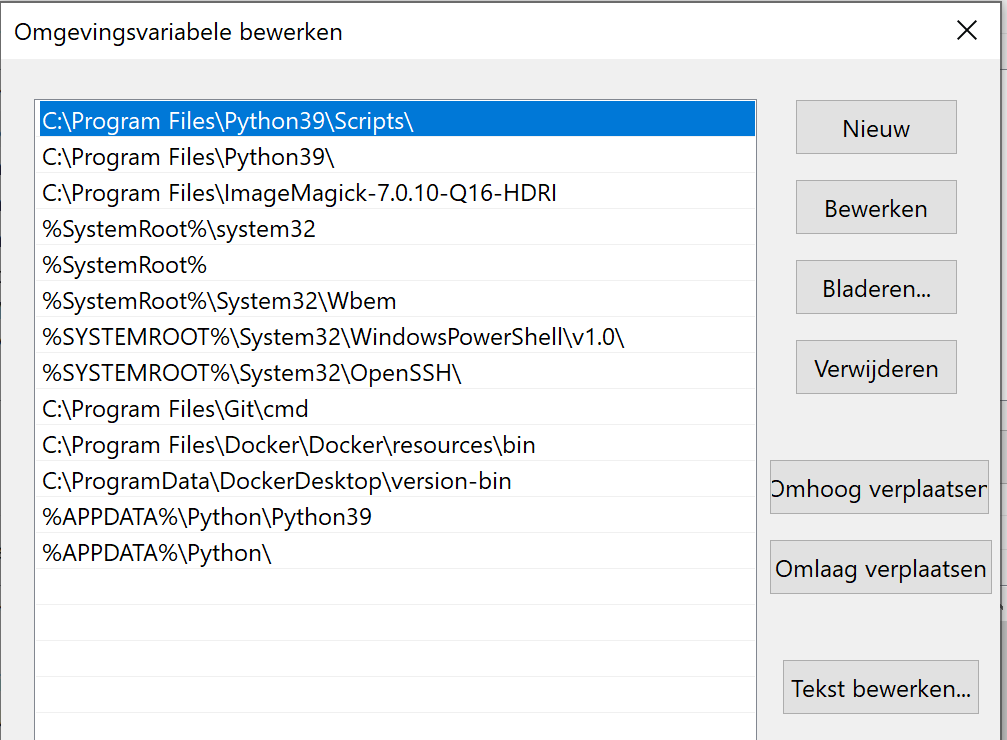Move entry up with Omhoog verplaatsen
1007x740 pixels.
tap(878, 489)
